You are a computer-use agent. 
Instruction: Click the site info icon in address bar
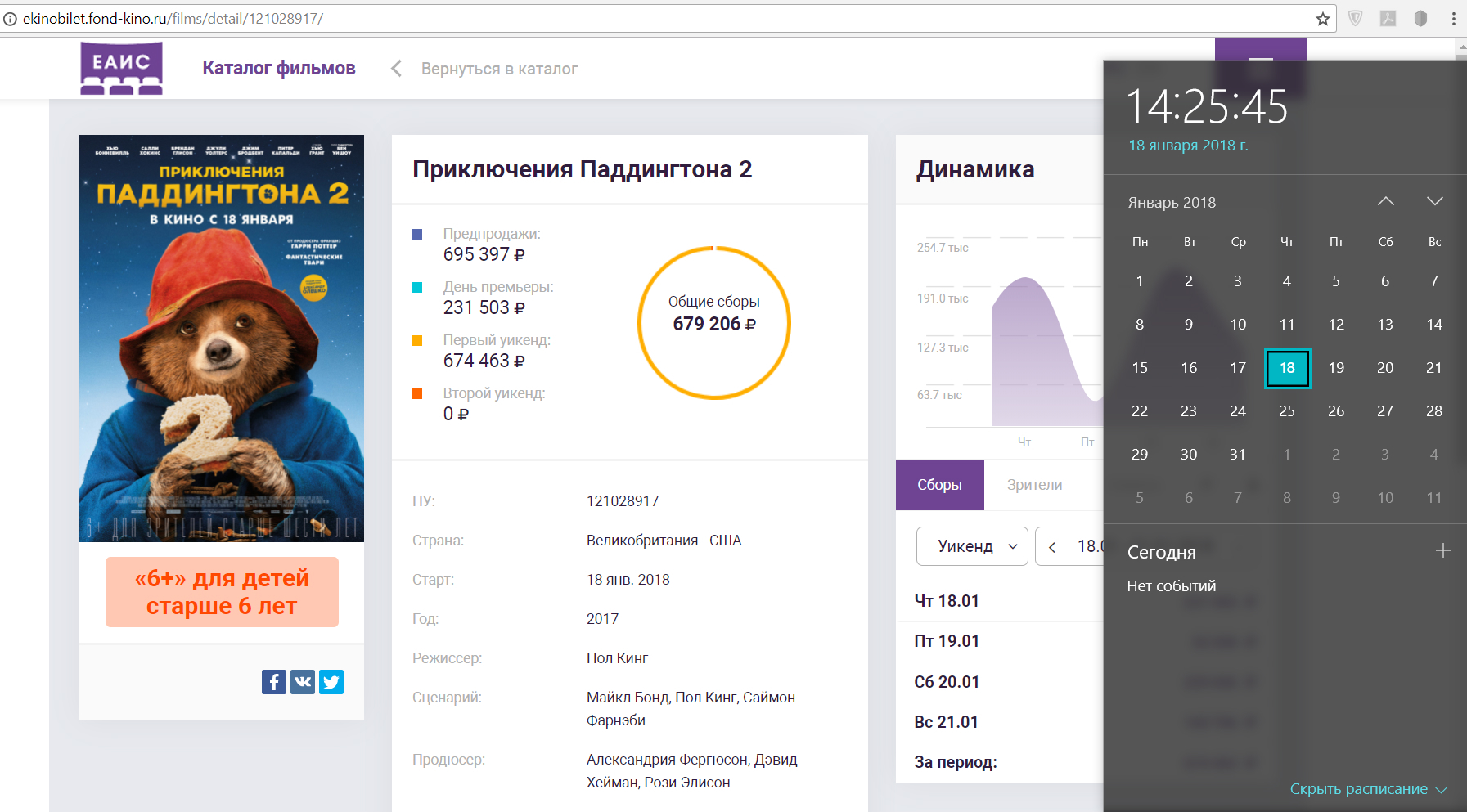point(10,18)
